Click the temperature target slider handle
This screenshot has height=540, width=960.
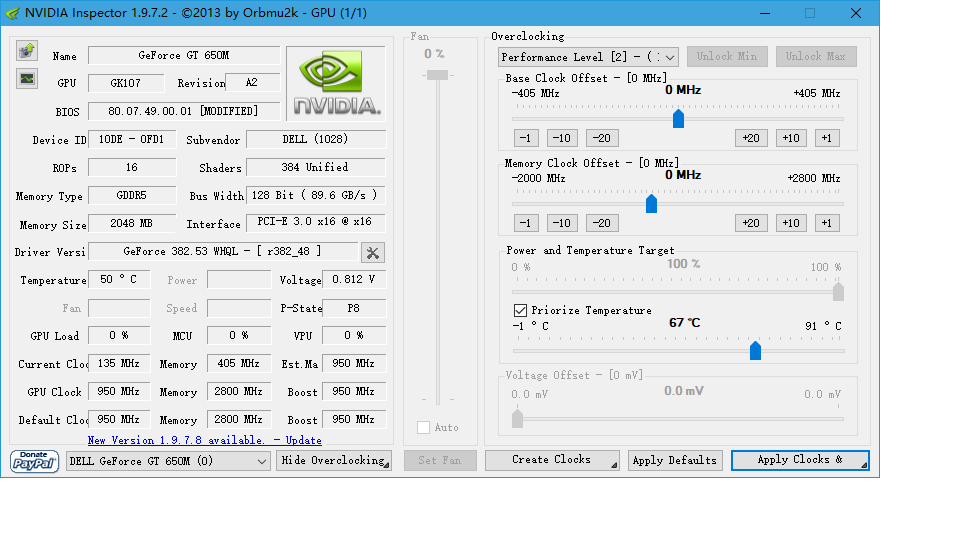[x=755, y=351]
